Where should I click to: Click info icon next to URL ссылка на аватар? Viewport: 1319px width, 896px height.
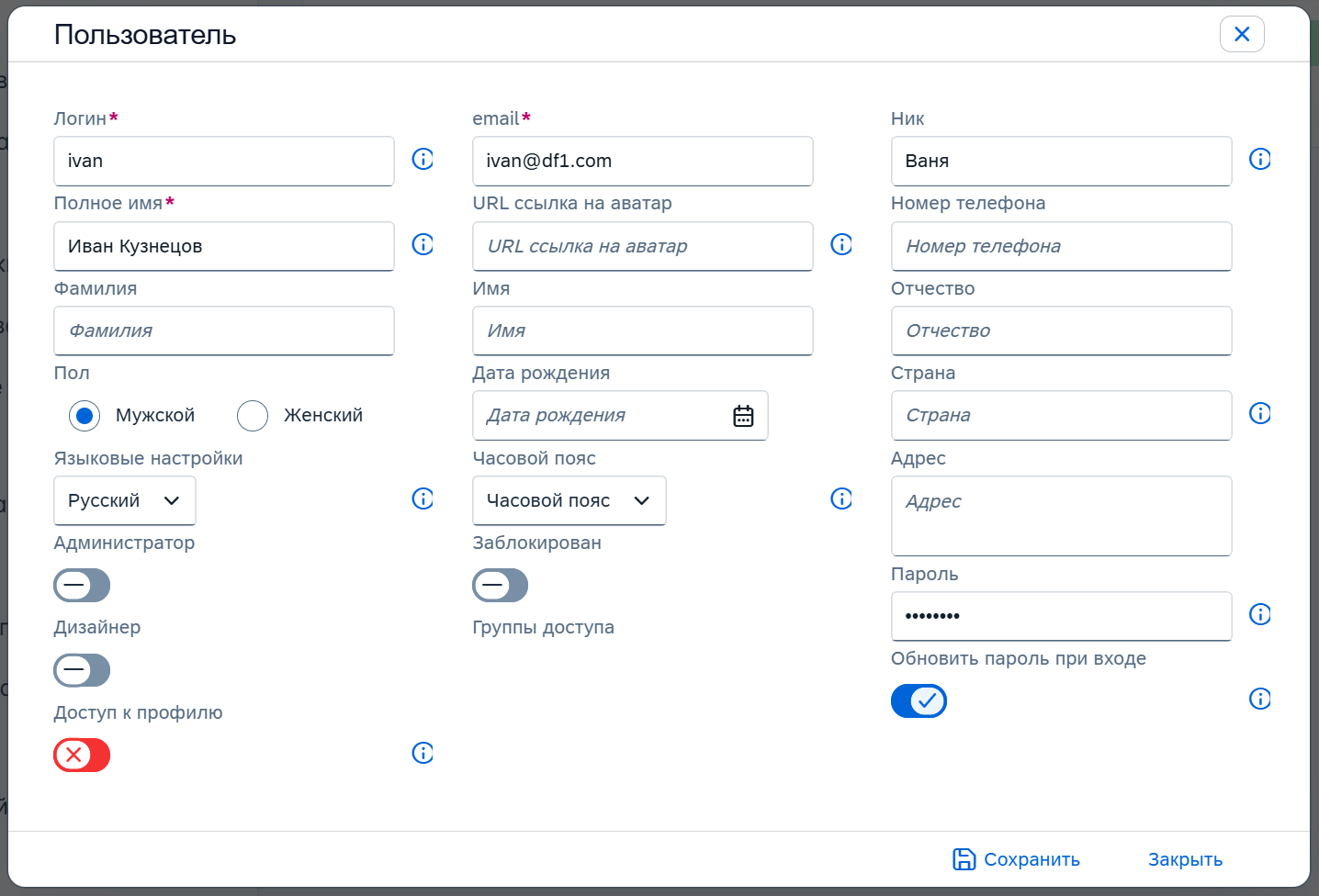tap(841, 244)
